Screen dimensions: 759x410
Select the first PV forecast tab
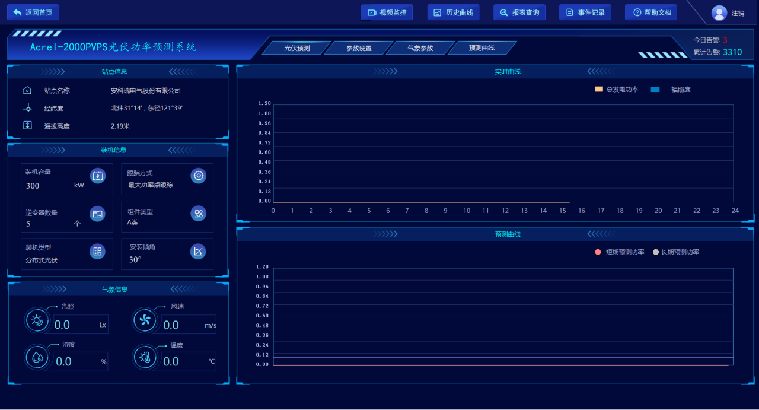point(297,48)
